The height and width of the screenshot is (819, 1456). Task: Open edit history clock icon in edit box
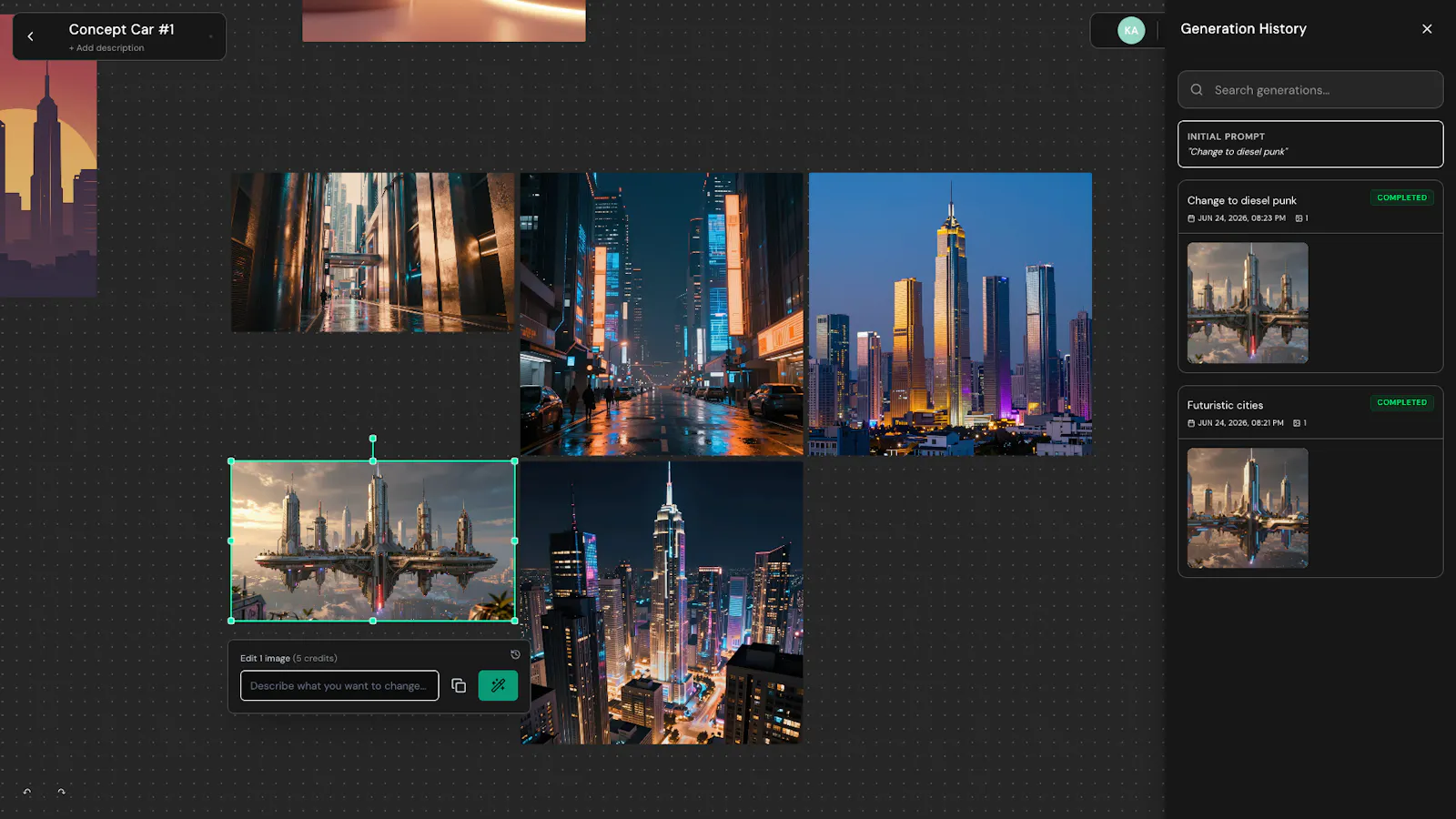click(515, 654)
